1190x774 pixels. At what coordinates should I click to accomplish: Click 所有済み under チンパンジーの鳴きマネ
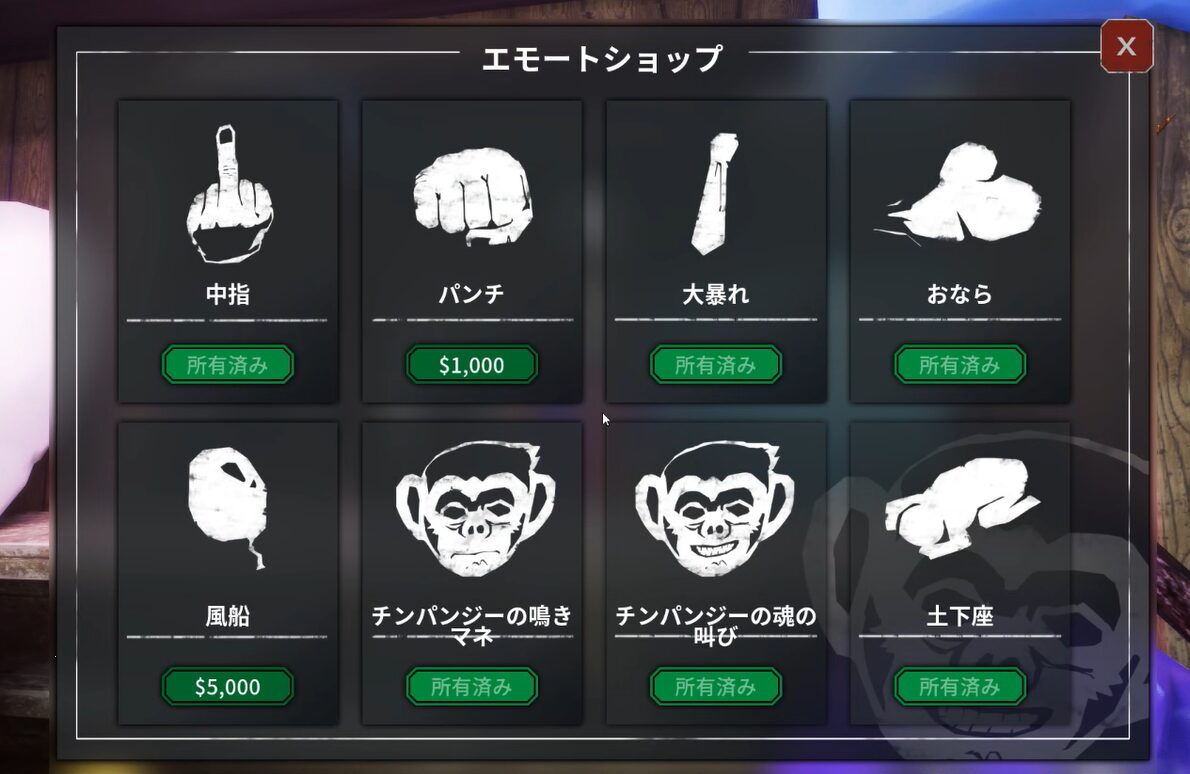tap(472, 687)
